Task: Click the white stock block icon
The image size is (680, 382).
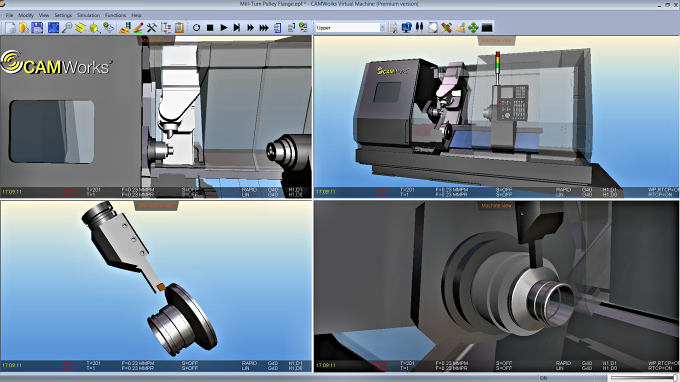Action: pos(433,28)
